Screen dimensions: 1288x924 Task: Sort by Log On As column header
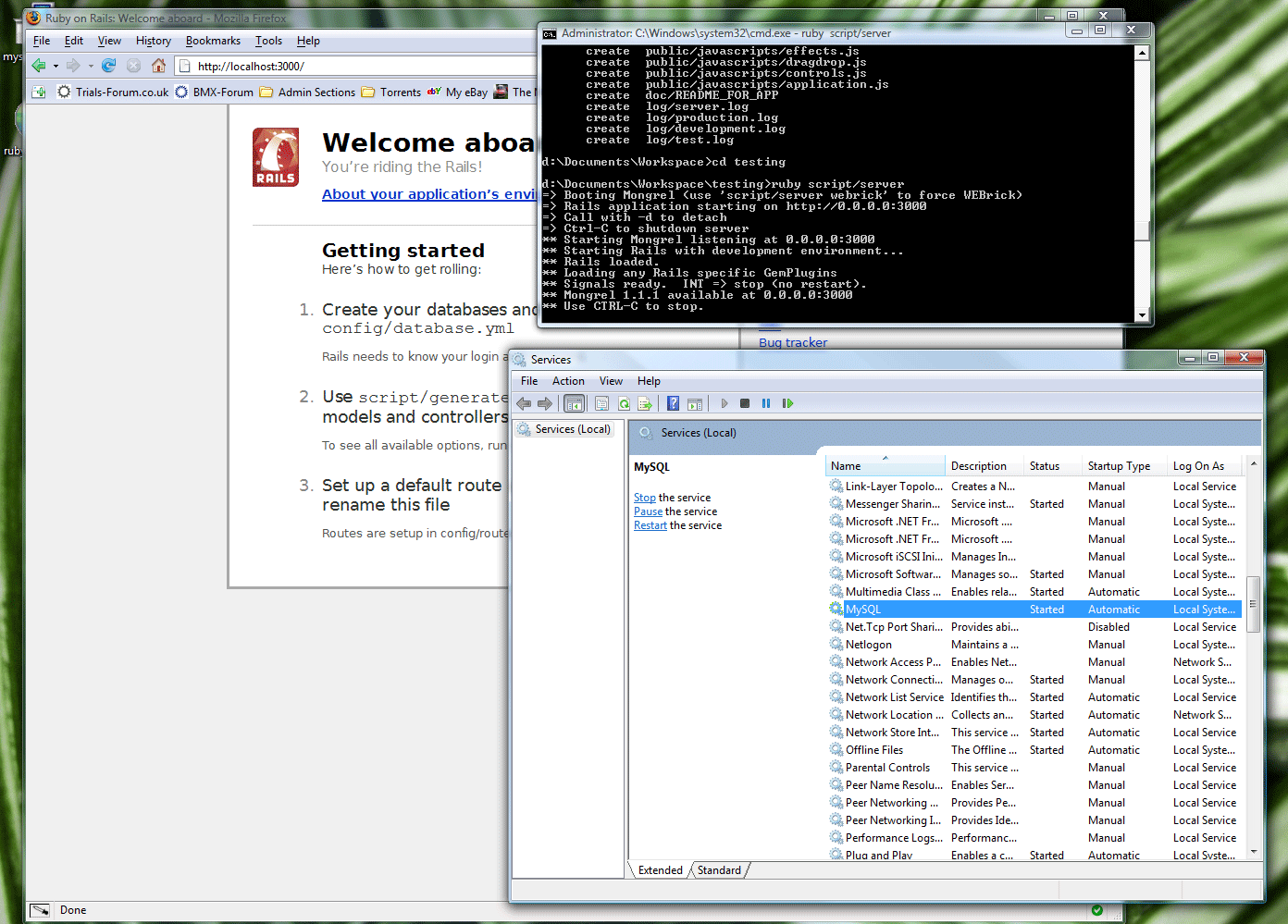coord(1205,466)
